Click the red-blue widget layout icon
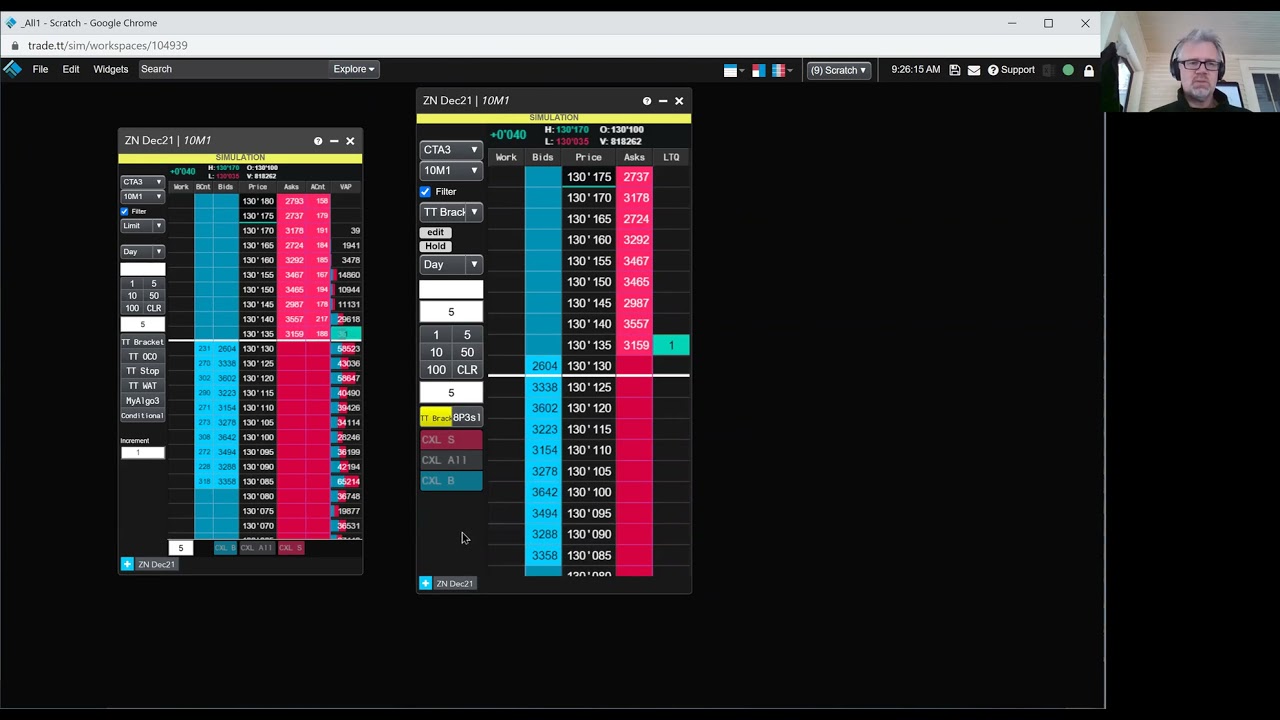 (x=758, y=70)
